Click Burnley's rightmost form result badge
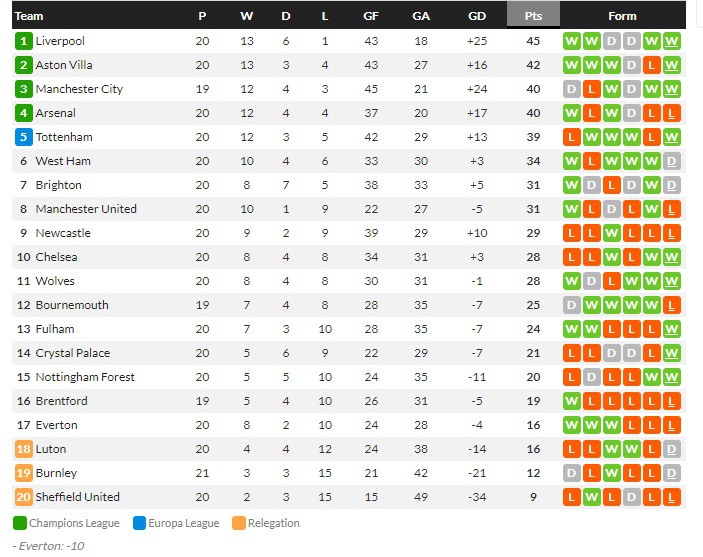This screenshot has width=703, height=557. click(x=672, y=473)
